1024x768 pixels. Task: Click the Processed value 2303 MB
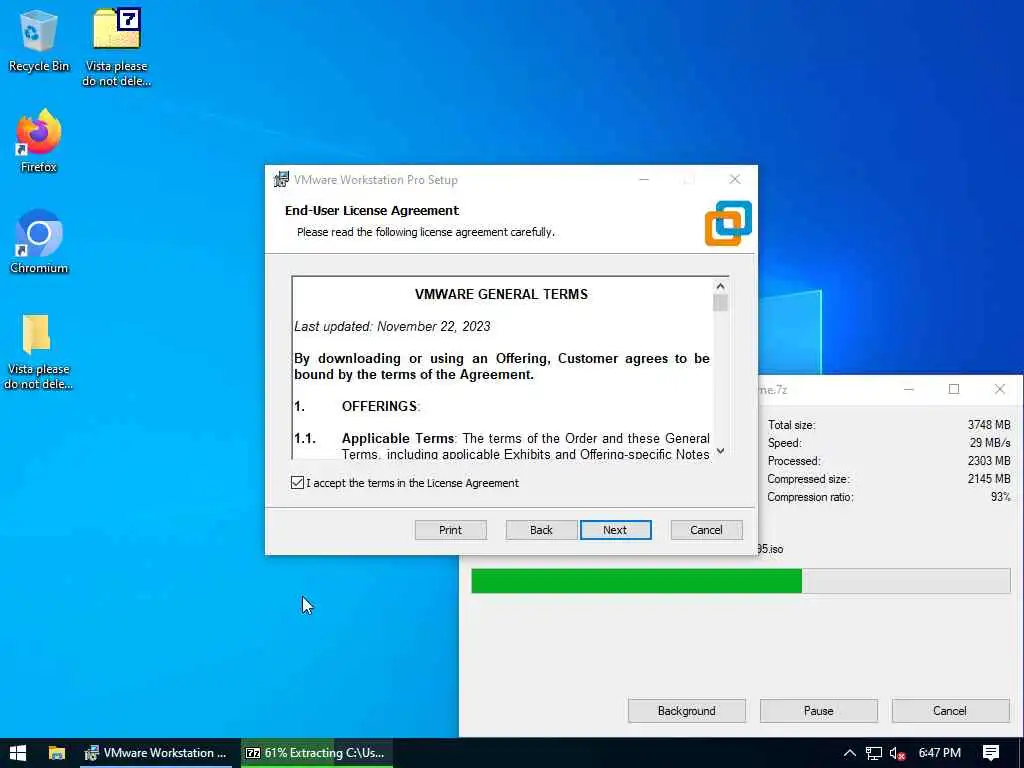pyautogui.click(x=989, y=460)
